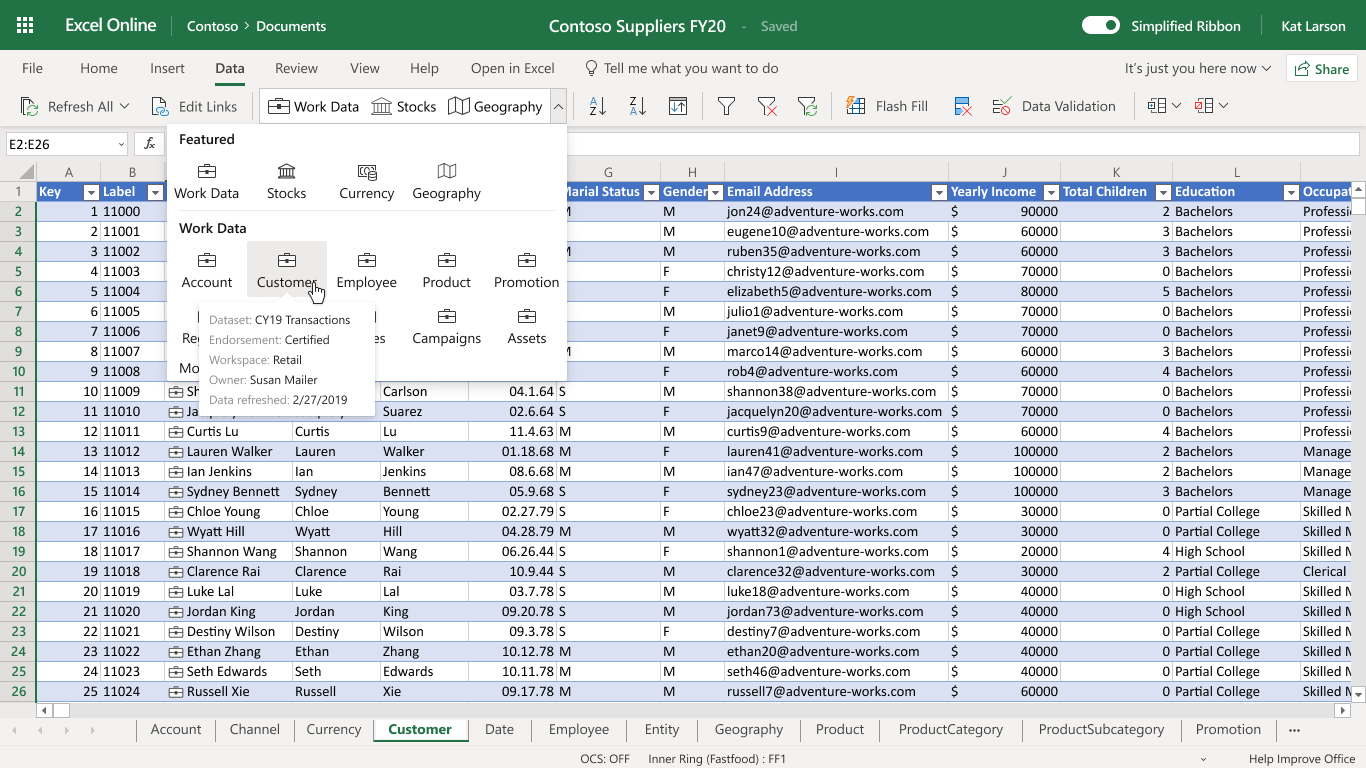1366x768 pixels.
Task: Select Account work data type
Action: [x=207, y=270]
